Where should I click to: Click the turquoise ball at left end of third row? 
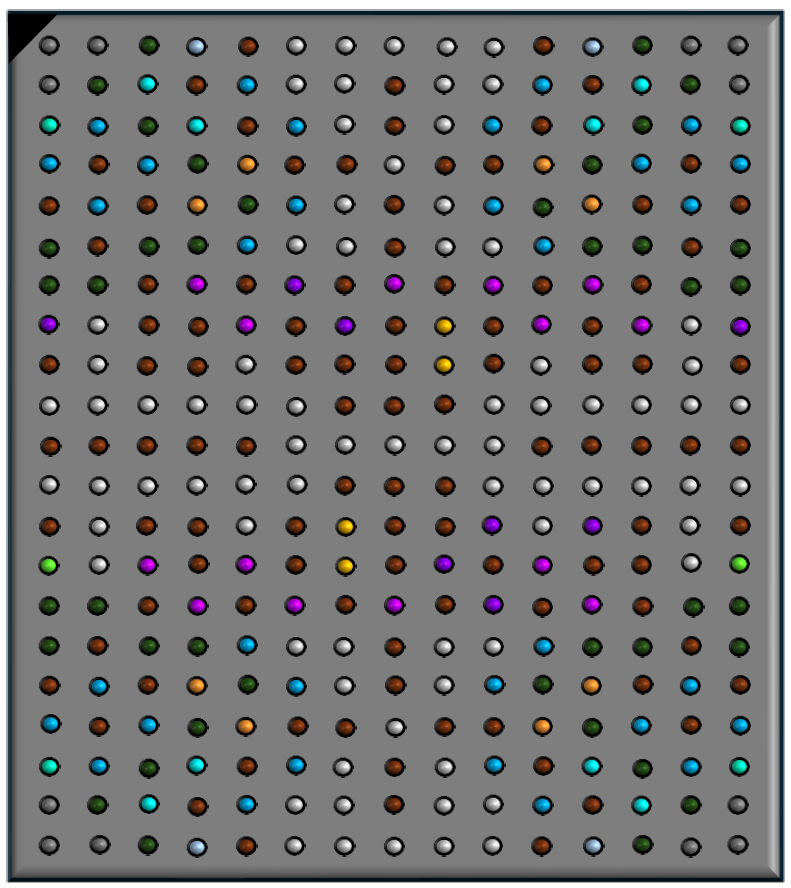pyautogui.click(x=49, y=125)
